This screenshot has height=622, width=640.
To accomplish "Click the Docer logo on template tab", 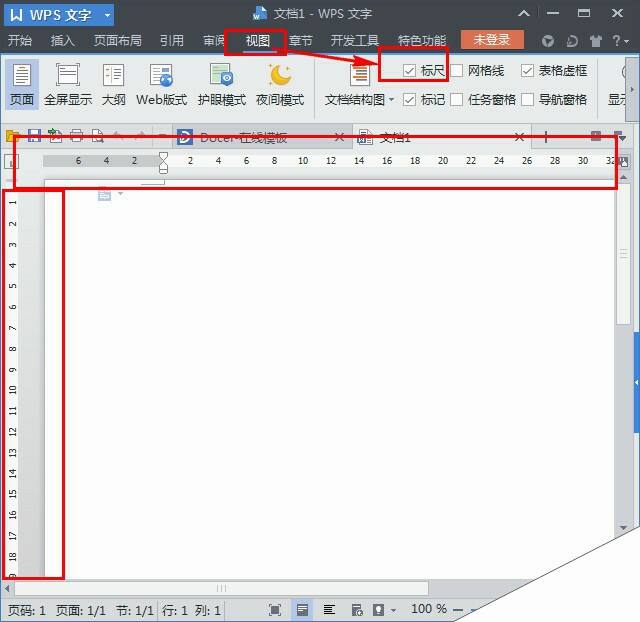I will (184, 137).
